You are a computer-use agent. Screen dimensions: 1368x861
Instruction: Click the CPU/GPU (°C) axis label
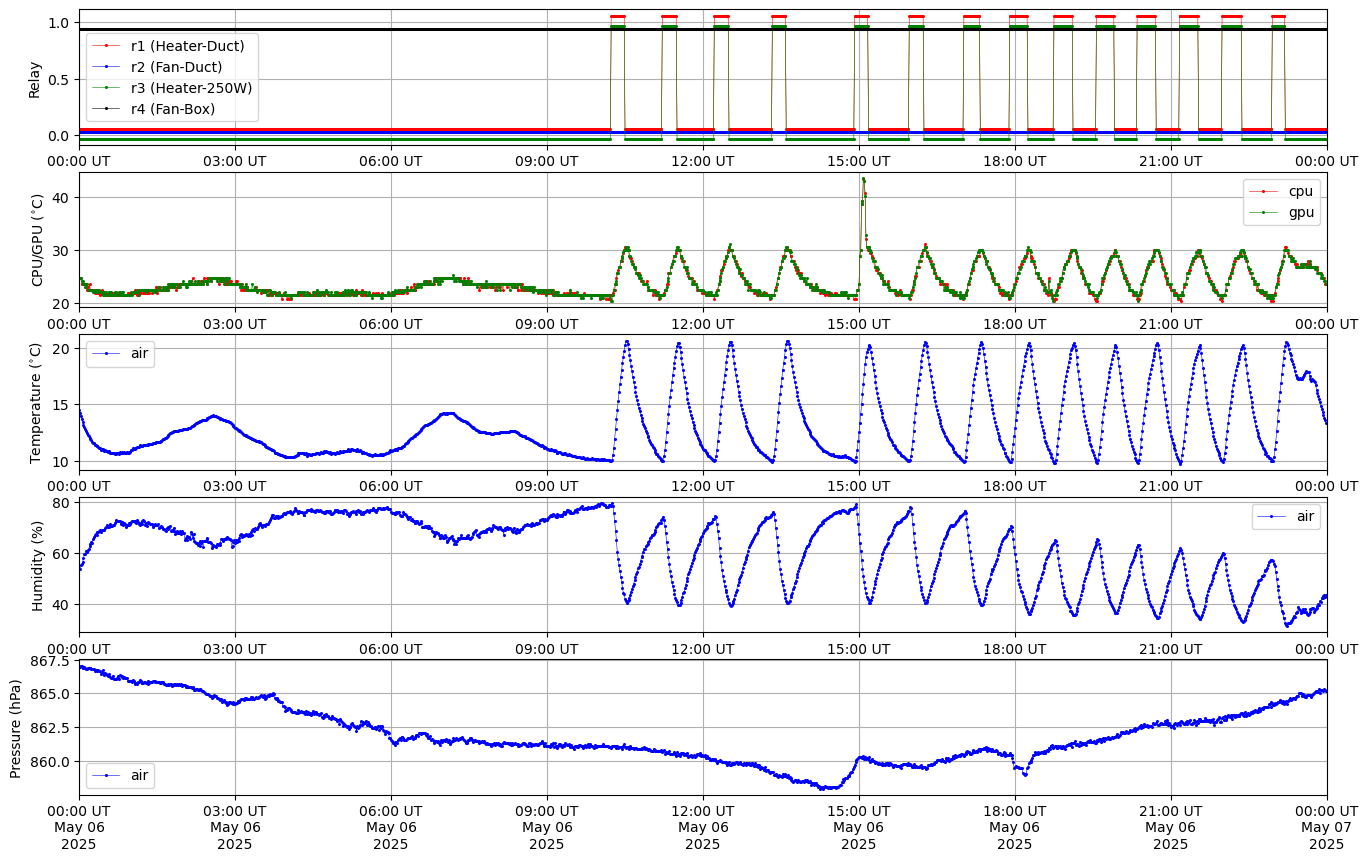(39, 240)
